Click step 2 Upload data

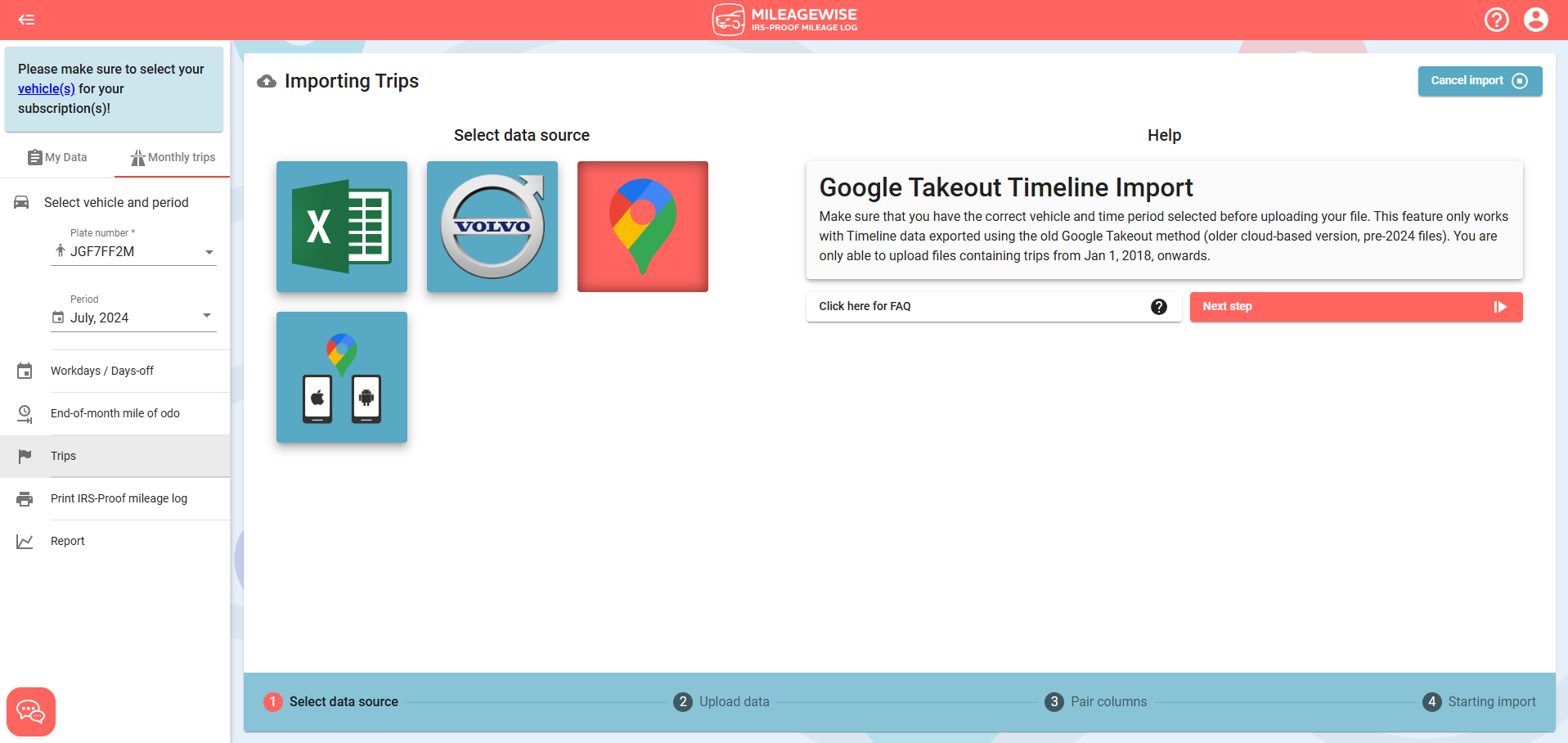pos(721,702)
